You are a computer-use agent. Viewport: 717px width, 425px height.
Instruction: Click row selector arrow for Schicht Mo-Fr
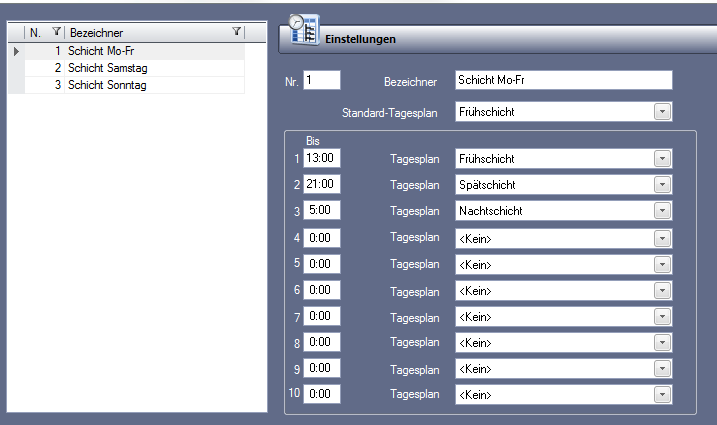[x=16, y=50]
